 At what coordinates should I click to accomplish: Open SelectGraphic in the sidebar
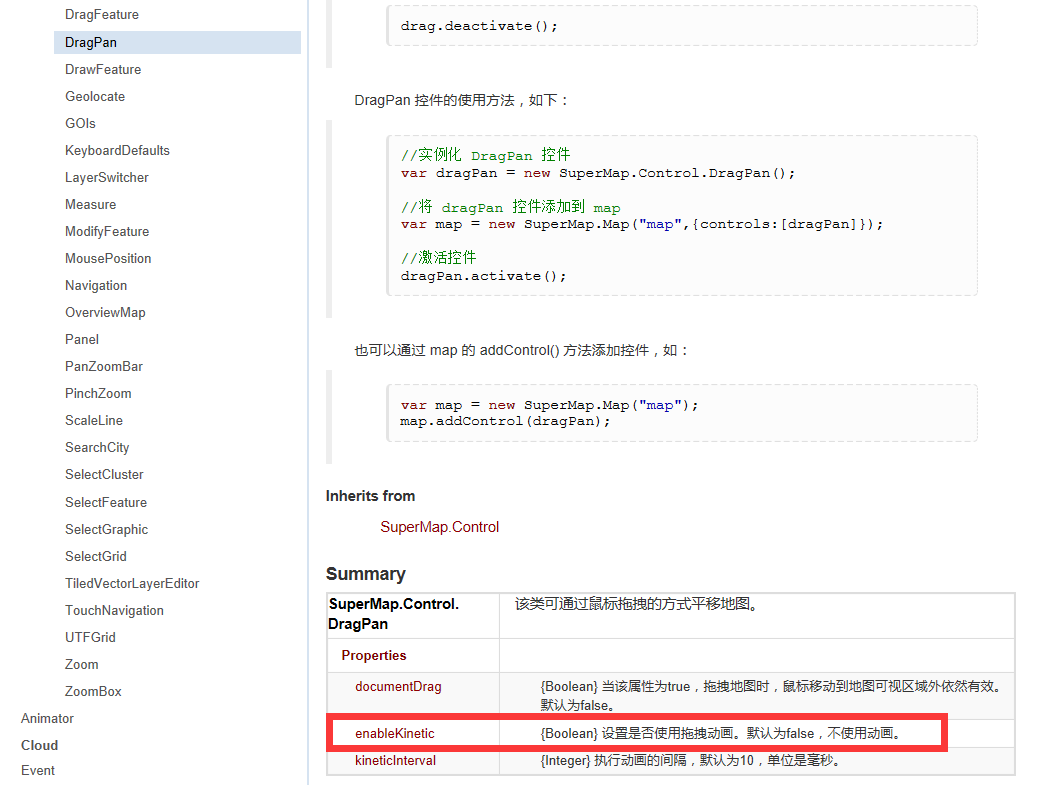point(107,530)
